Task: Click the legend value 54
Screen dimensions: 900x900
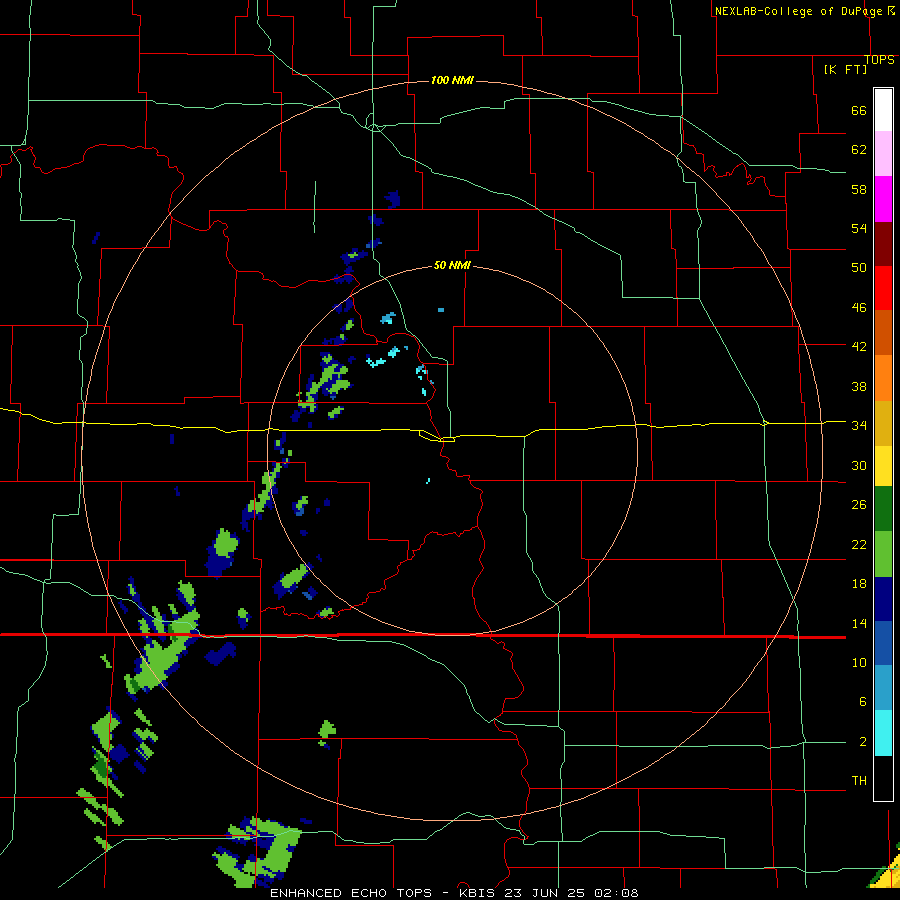Action: [859, 228]
